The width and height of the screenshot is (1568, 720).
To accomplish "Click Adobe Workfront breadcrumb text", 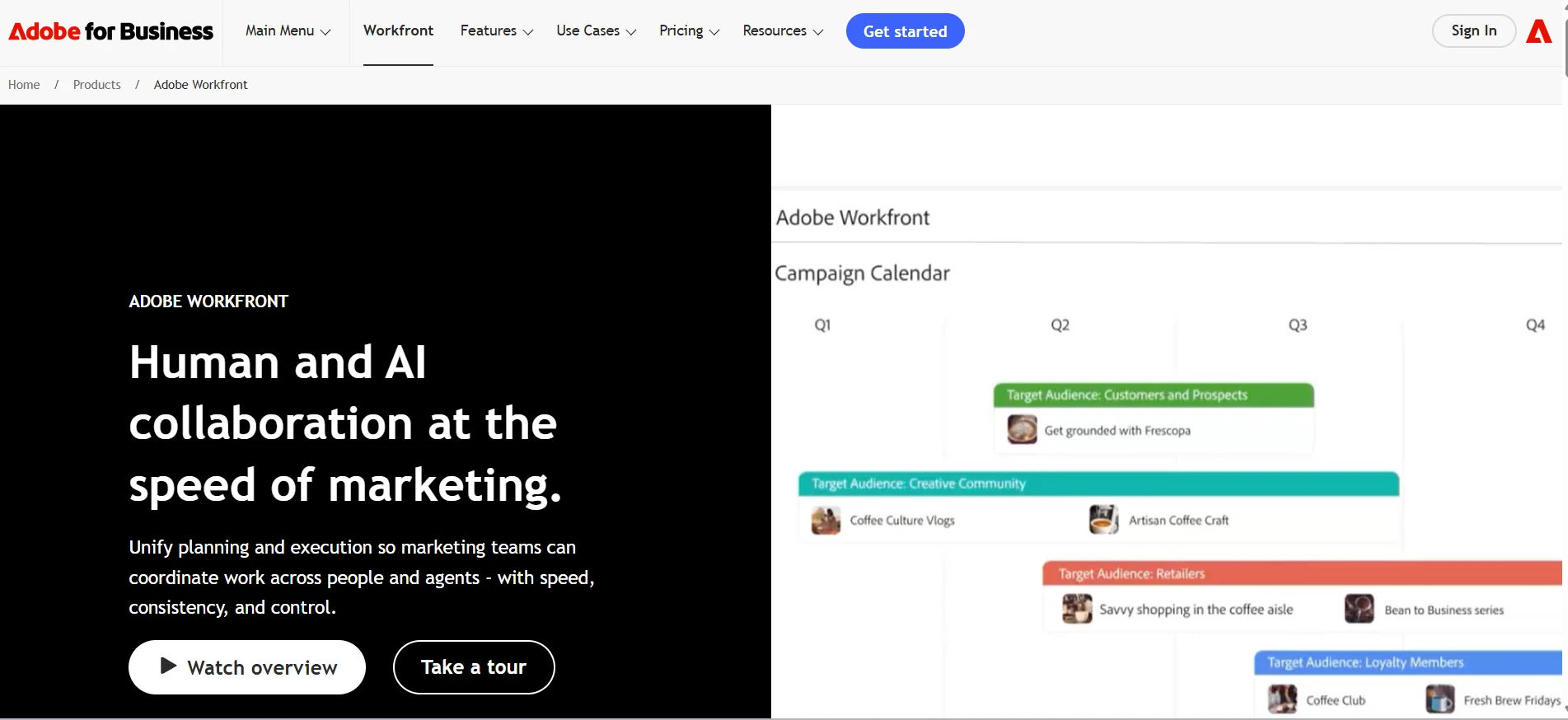I will (x=200, y=85).
